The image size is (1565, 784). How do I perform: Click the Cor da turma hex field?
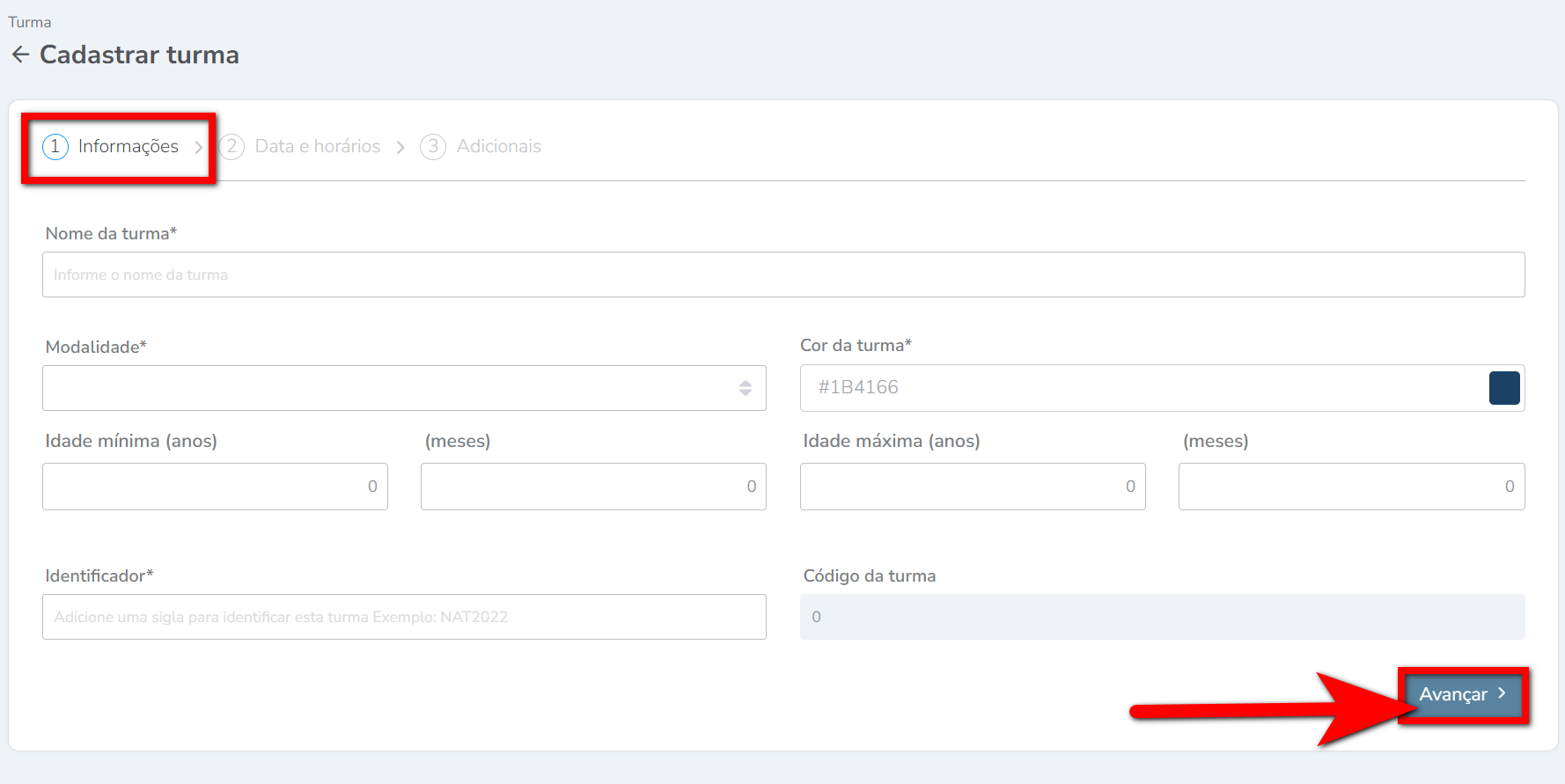[1135, 388]
